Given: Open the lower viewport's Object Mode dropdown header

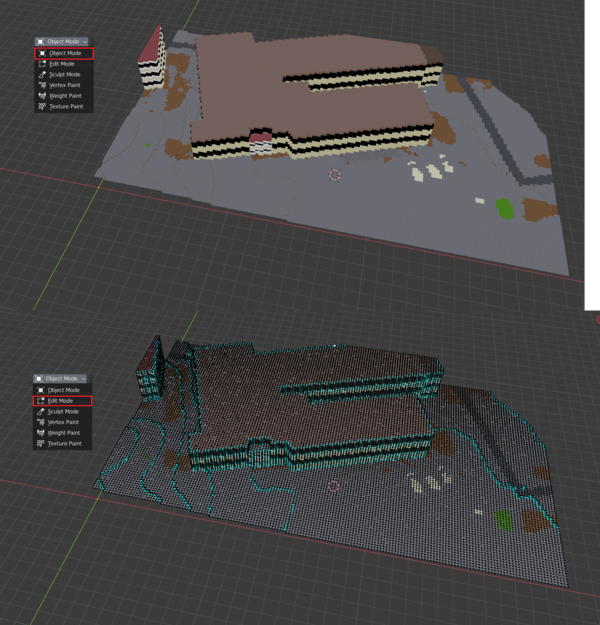Looking at the screenshot, I should tap(60, 379).
